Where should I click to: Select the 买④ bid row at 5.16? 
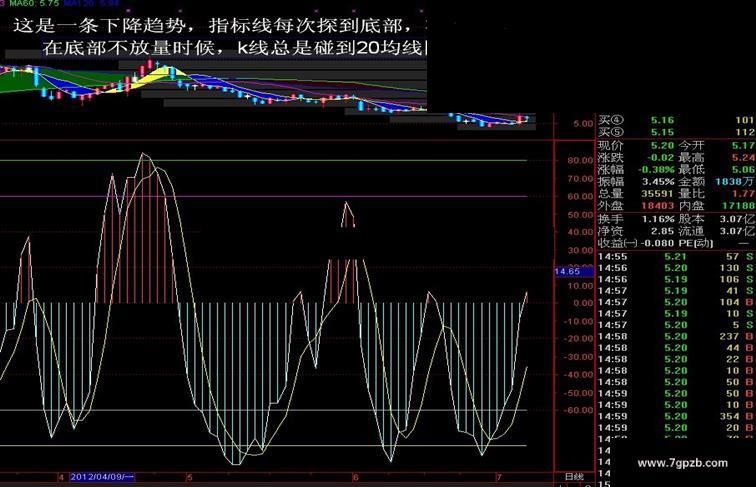click(x=676, y=120)
